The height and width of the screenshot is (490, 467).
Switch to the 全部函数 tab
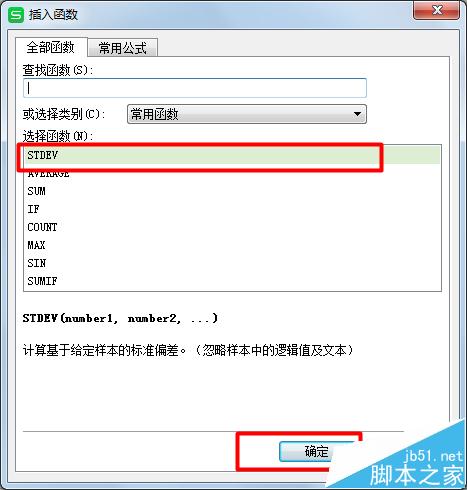pyautogui.click(x=51, y=47)
